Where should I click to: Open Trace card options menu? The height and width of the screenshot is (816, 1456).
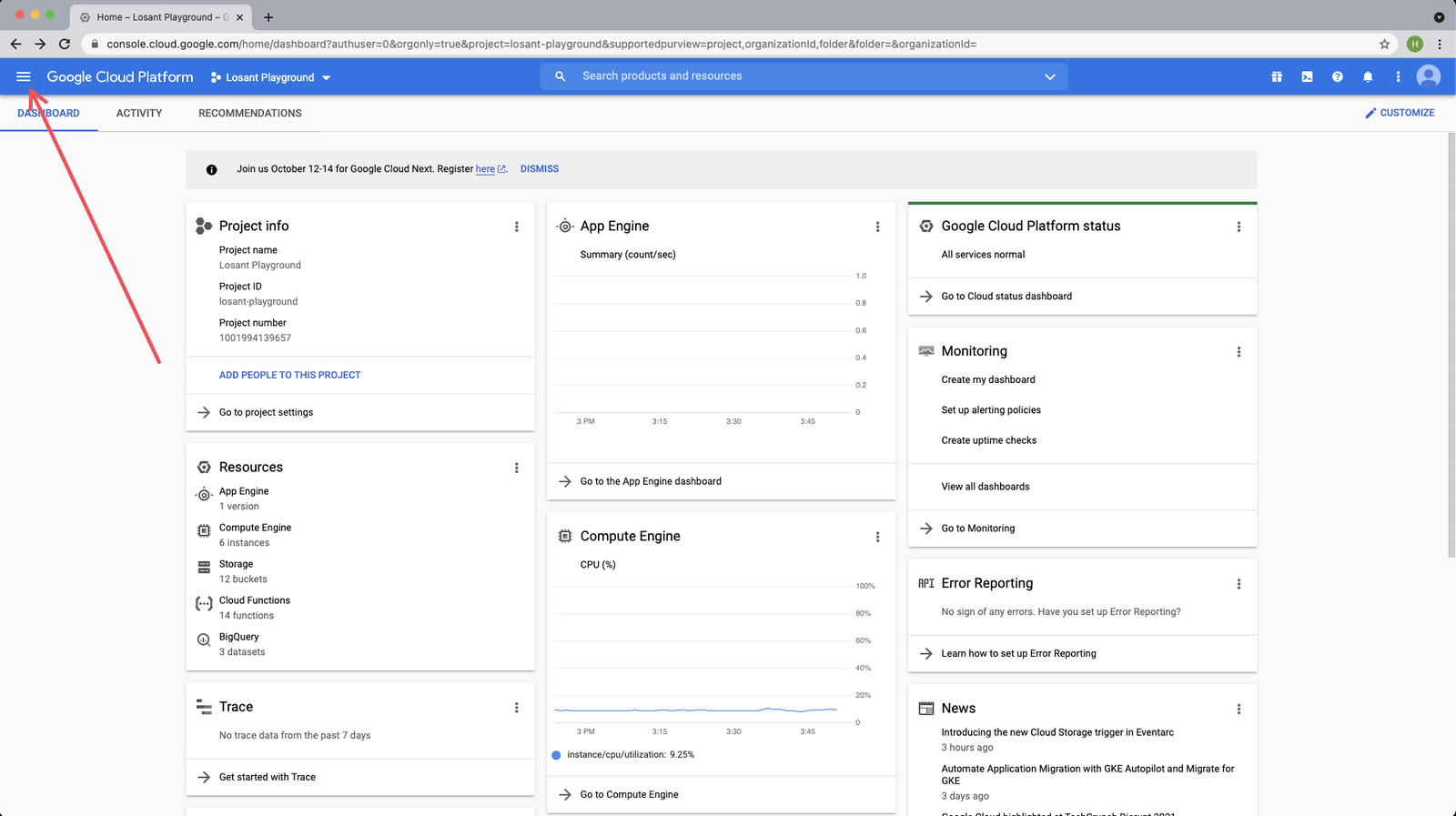(517, 708)
